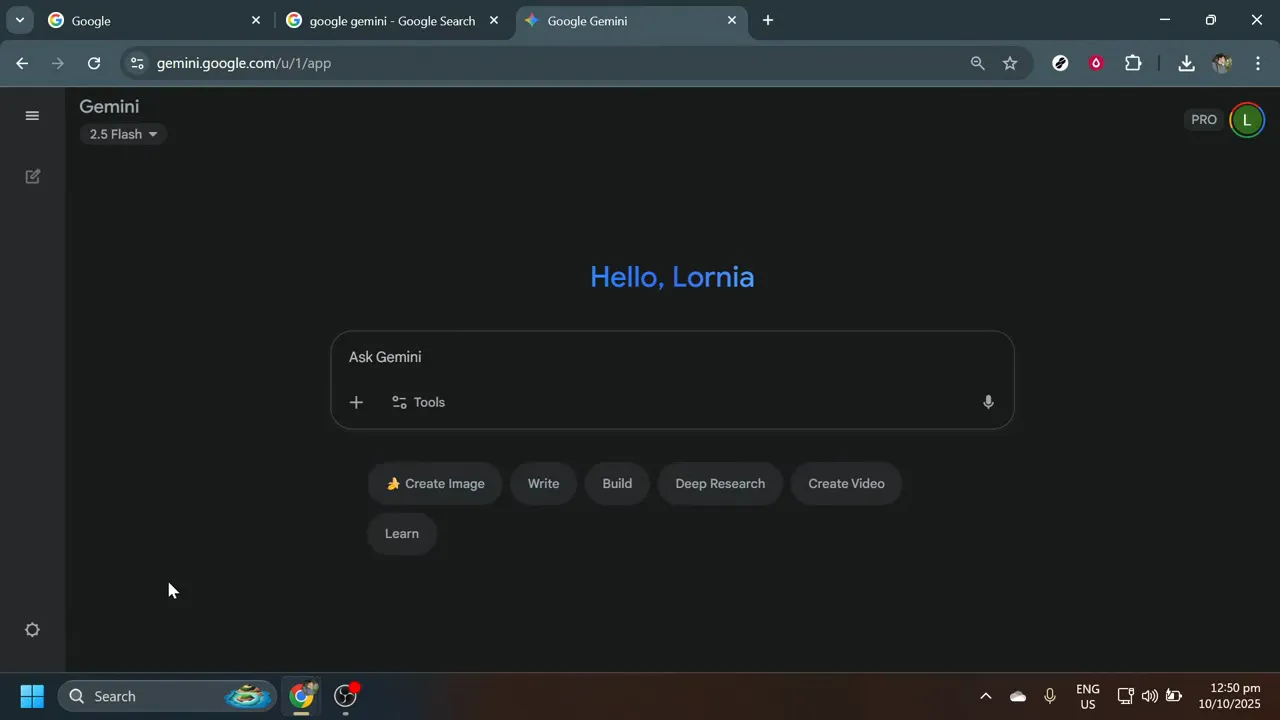
Task: Select the Create Image suggestion chip
Action: click(435, 484)
